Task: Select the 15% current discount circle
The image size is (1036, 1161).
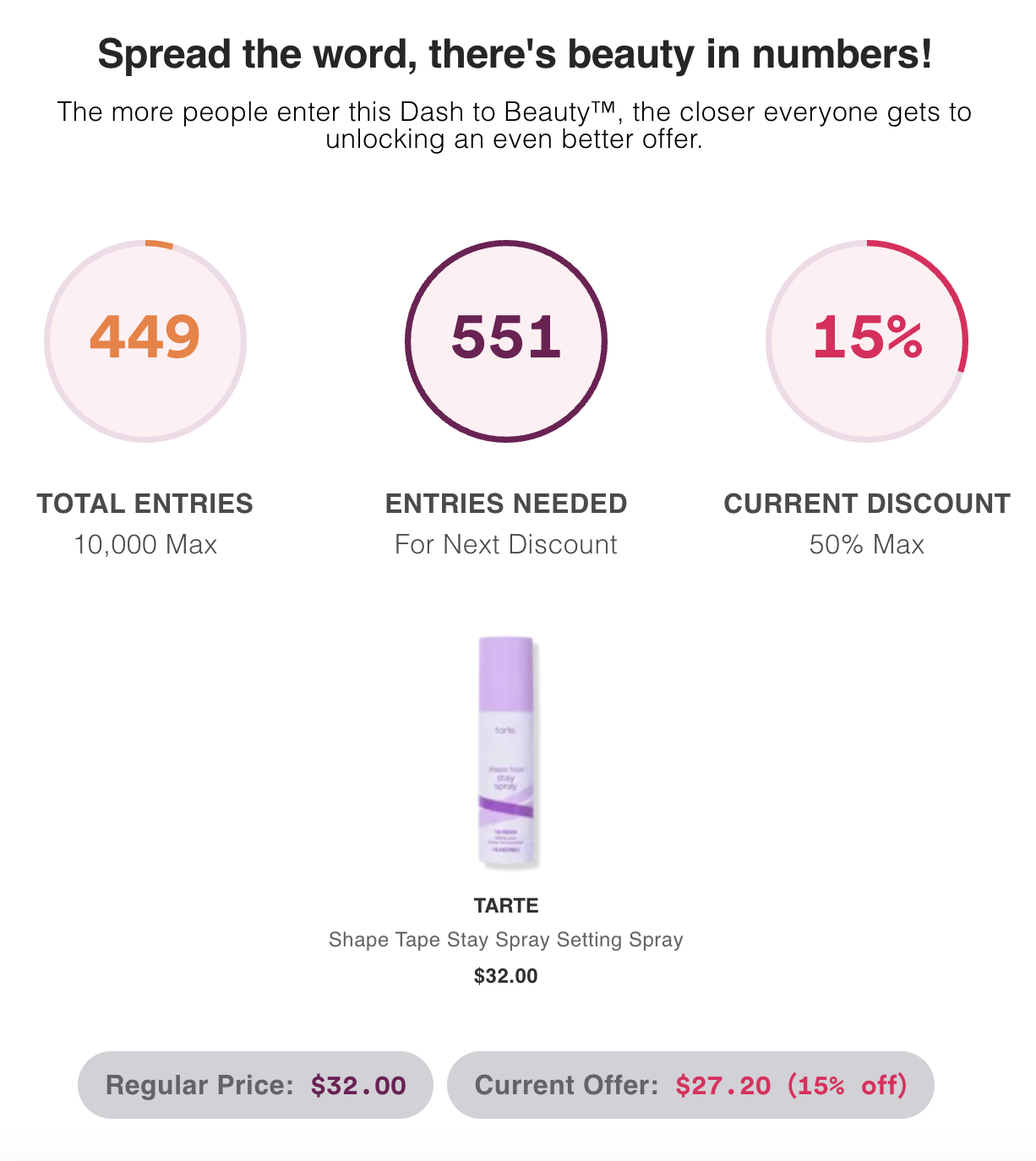Action: (867, 341)
